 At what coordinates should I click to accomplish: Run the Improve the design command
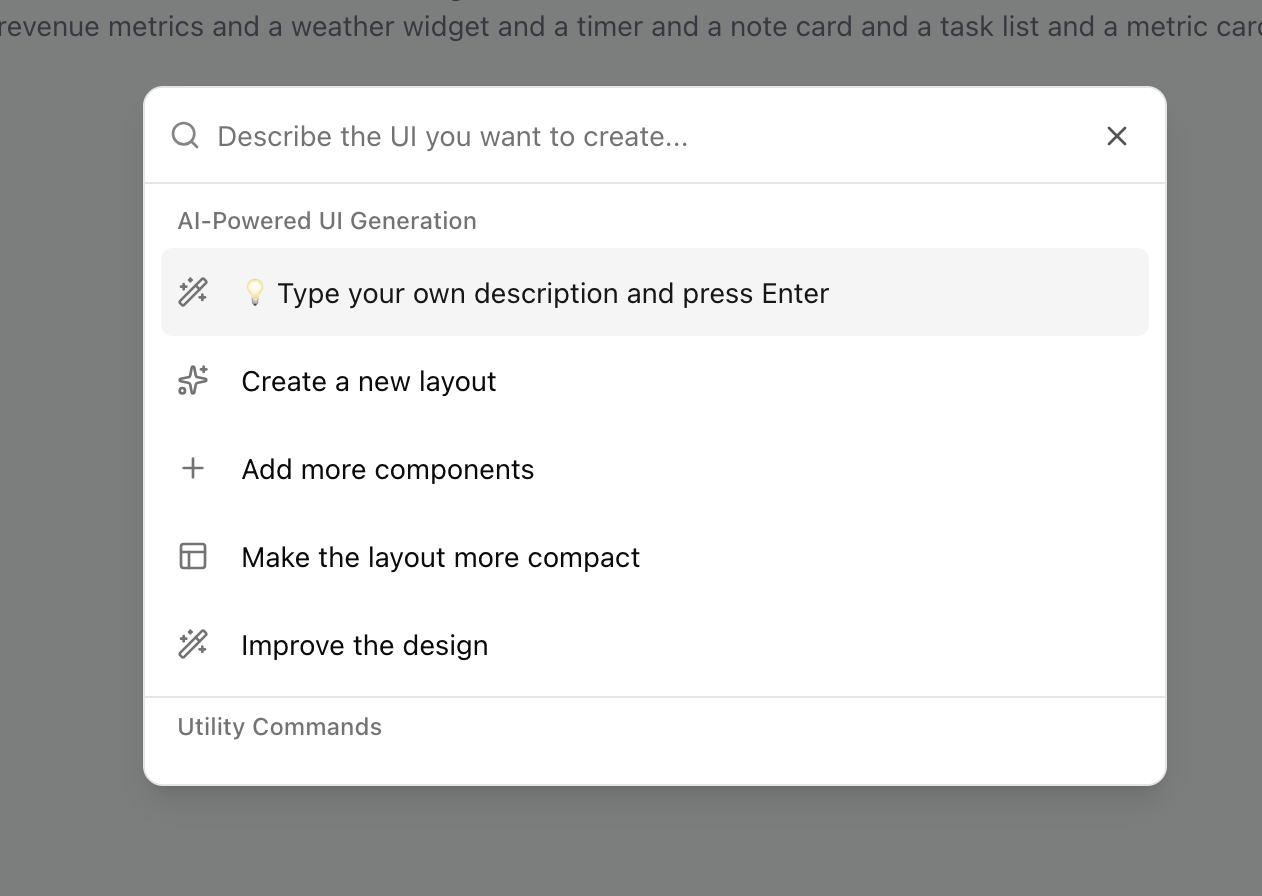[x=365, y=645]
